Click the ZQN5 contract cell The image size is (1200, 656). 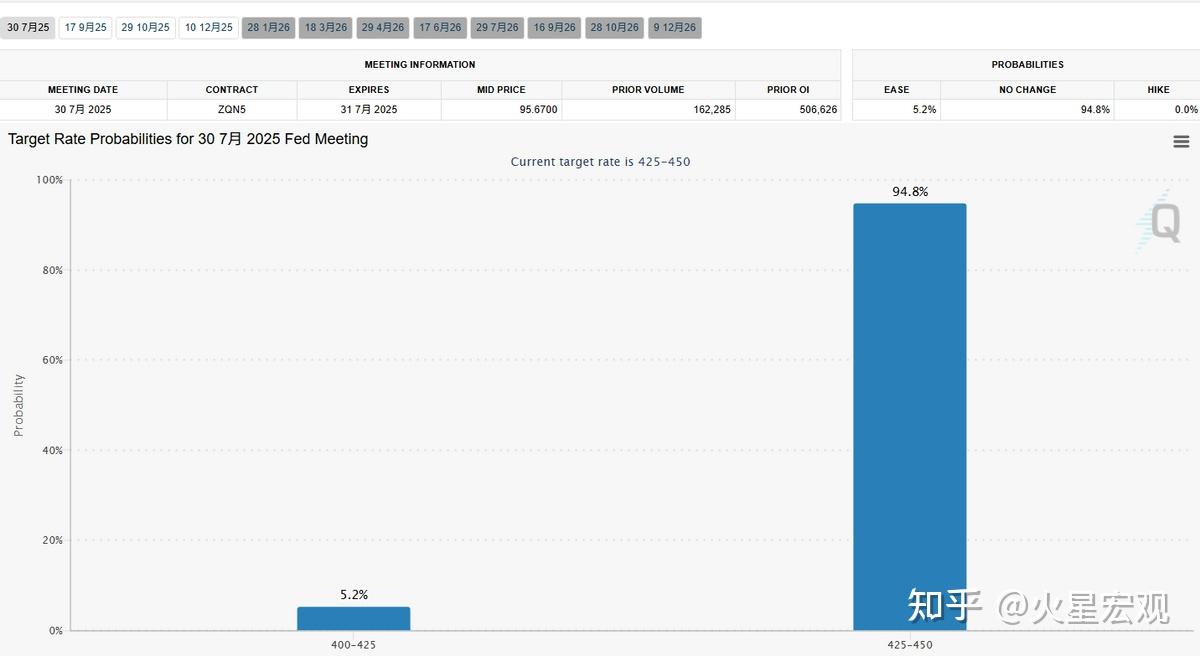pos(232,109)
